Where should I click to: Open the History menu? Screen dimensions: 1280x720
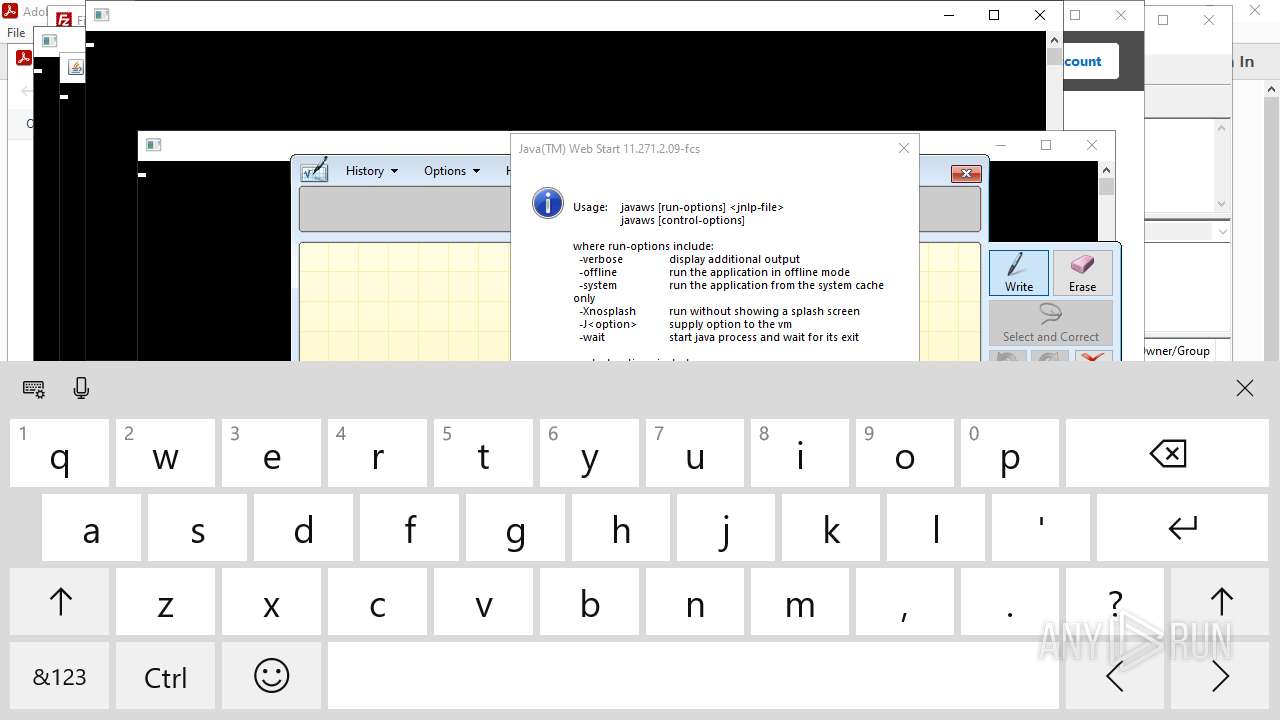tap(371, 171)
